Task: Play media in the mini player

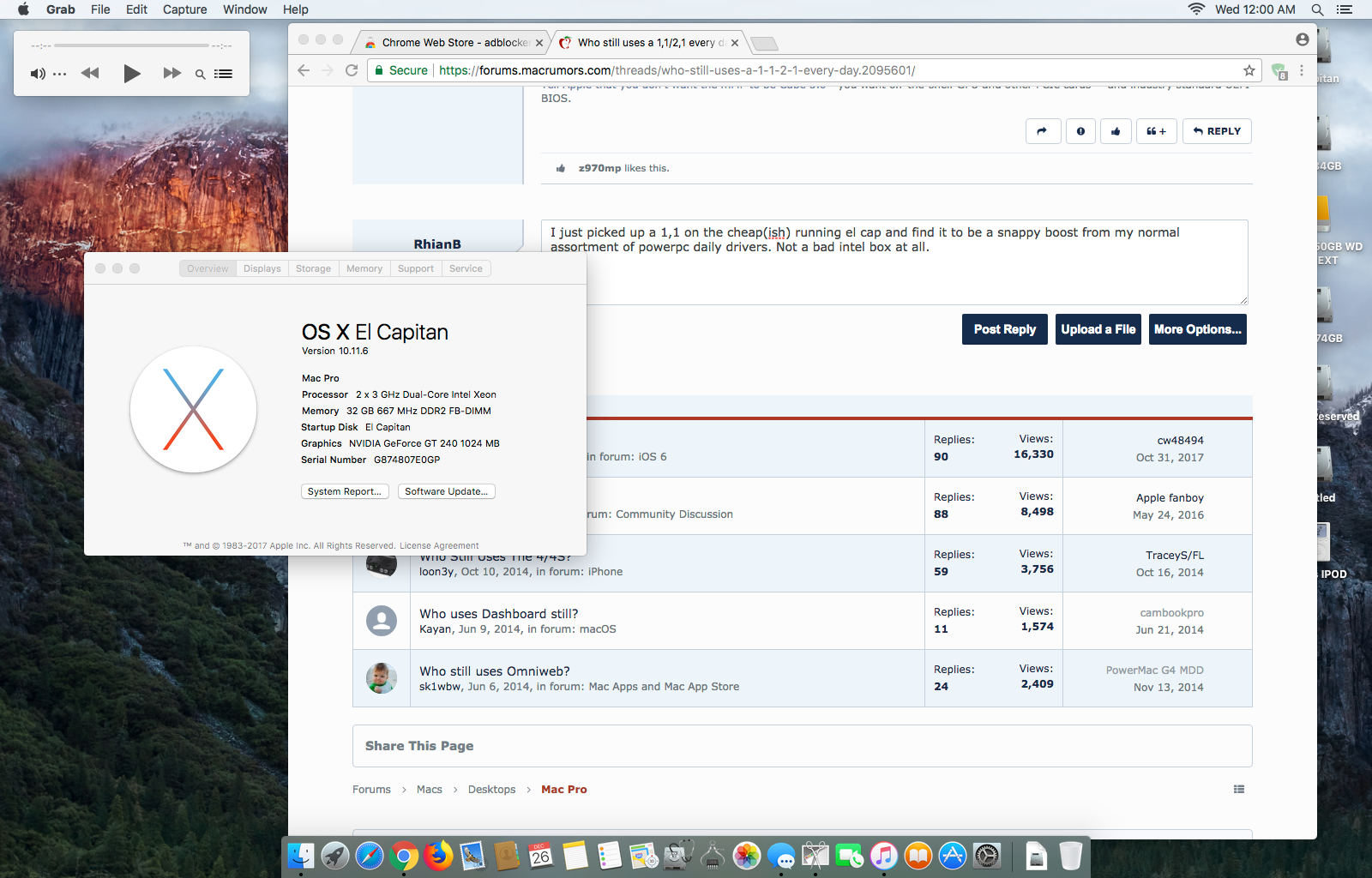Action: pyautogui.click(x=131, y=74)
